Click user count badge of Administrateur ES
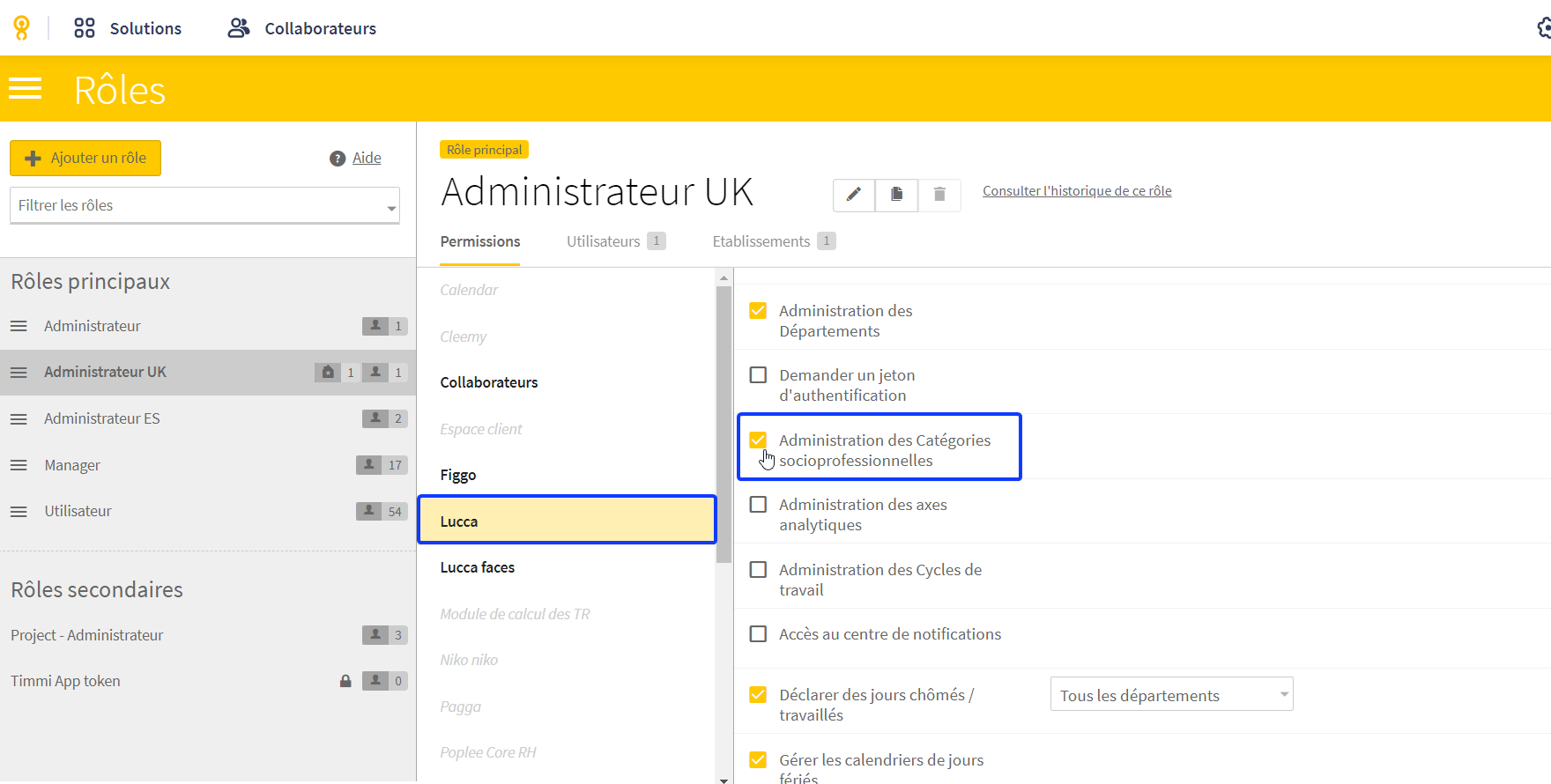This screenshot has width=1551, height=784. (x=385, y=418)
